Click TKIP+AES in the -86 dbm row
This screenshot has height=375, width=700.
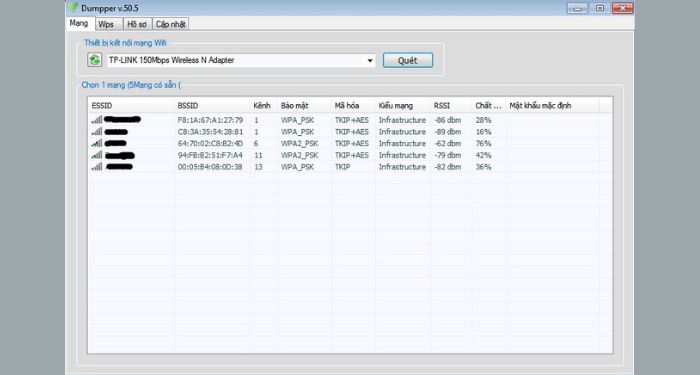point(352,120)
